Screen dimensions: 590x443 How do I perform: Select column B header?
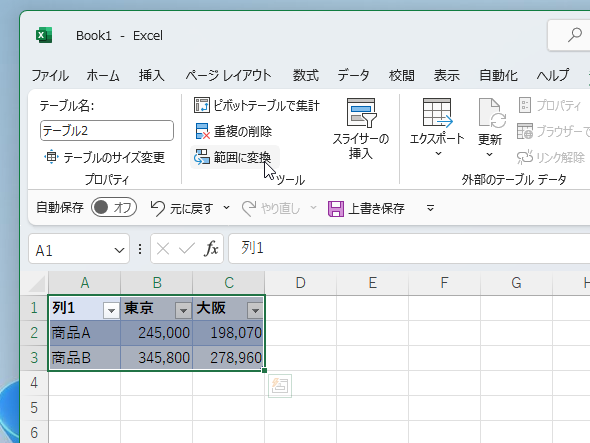coord(157,283)
